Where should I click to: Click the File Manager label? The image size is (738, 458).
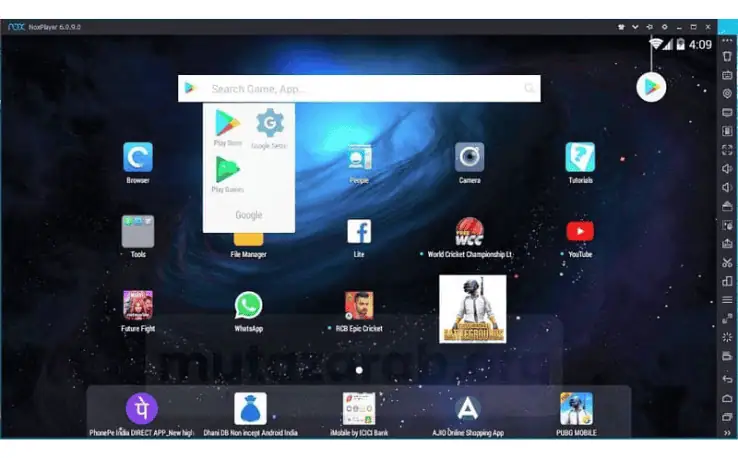click(x=249, y=254)
